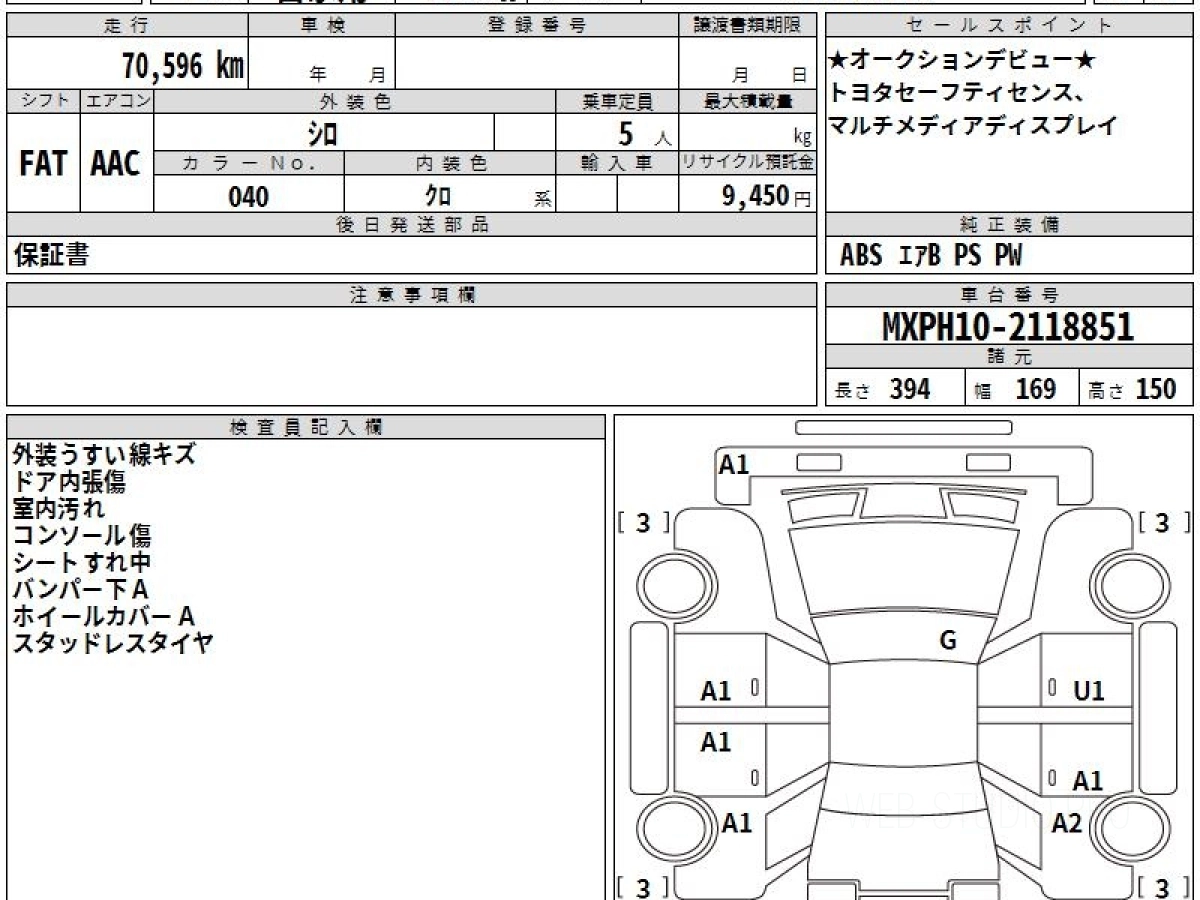The height and width of the screenshot is (900, 1200).
Task: Select the ABS エアB PS PW equipment line
Action: pyautogui.click(x=931, y=256)
